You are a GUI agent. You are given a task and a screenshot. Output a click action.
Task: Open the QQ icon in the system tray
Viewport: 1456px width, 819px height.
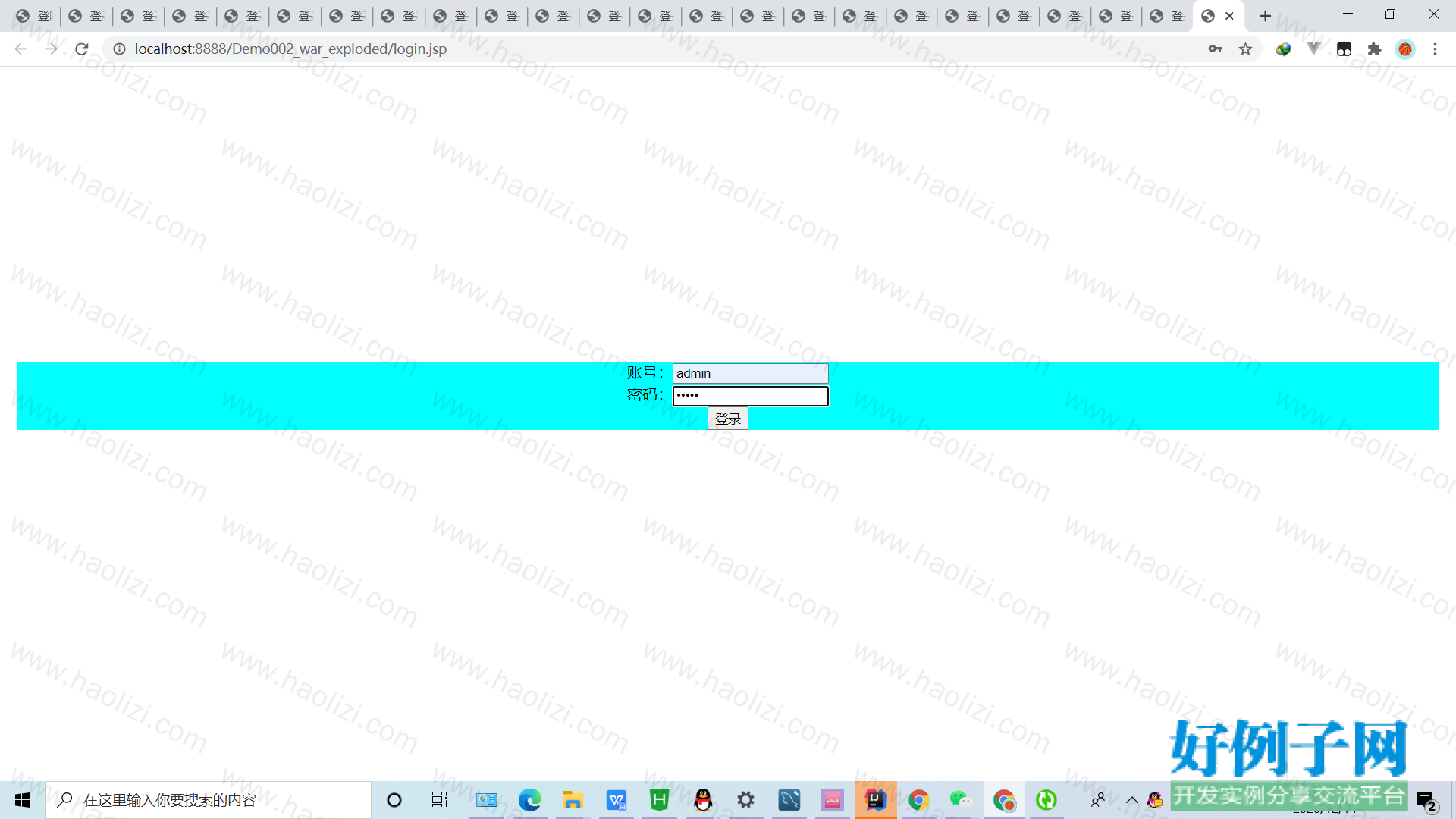click(x=1155, y=800)
